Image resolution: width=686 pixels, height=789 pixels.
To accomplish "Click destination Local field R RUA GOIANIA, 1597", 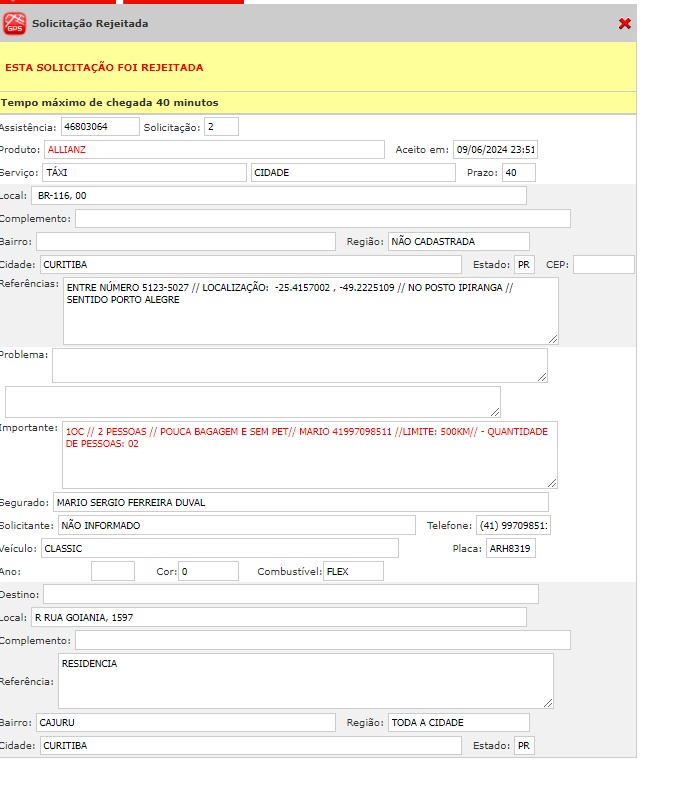I will click(279, 617).
